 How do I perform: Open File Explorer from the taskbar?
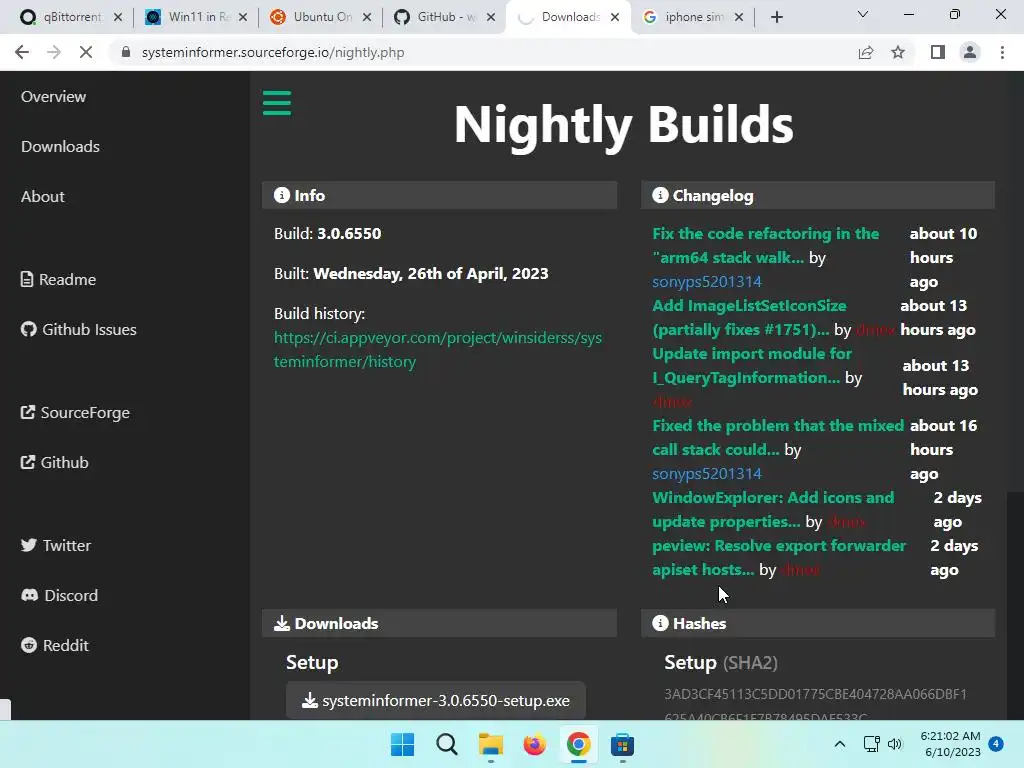(490, 744)
